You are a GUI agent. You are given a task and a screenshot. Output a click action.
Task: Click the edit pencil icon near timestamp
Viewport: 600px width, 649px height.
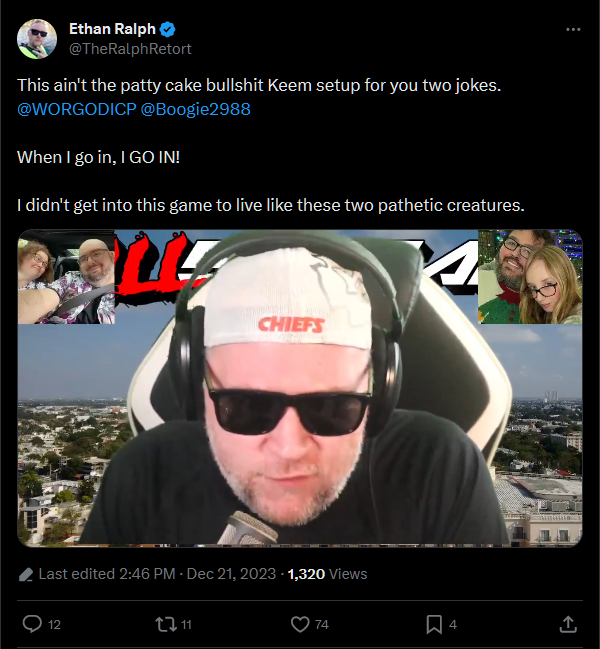tap(26, 574)
